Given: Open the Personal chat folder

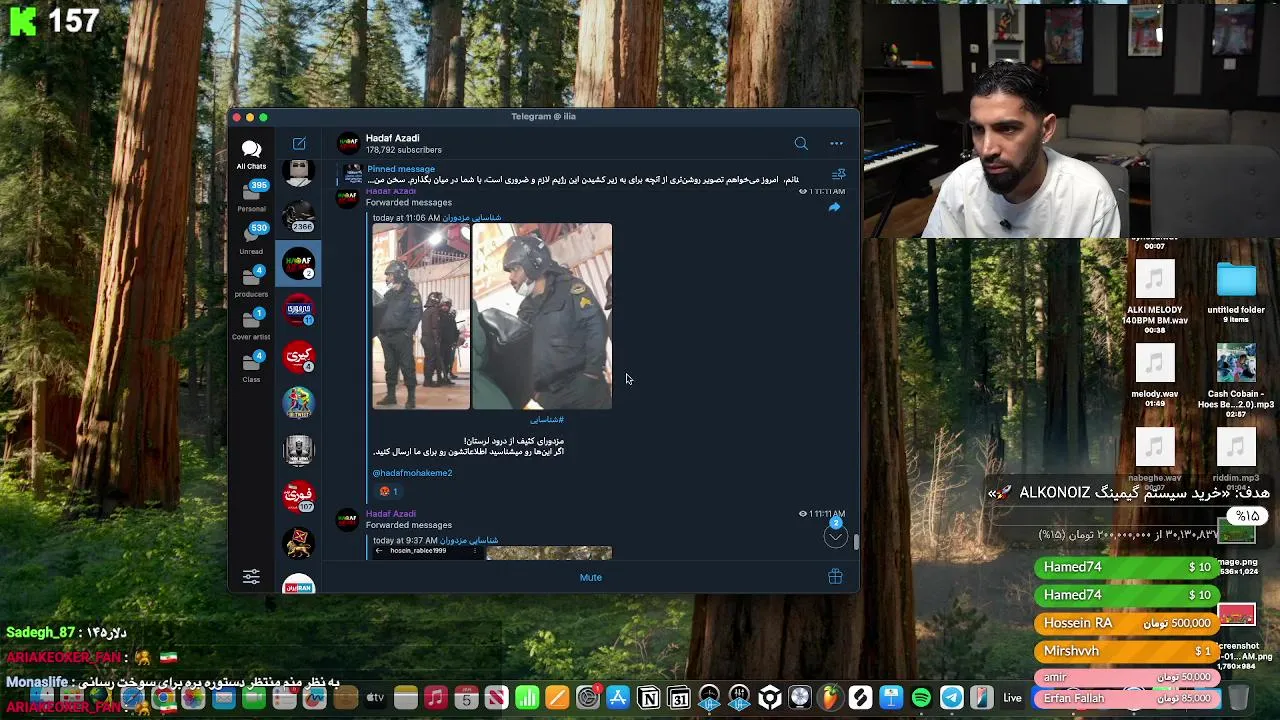Looking at the screenshot, I should pyautogui.click(x=251, y=196).
